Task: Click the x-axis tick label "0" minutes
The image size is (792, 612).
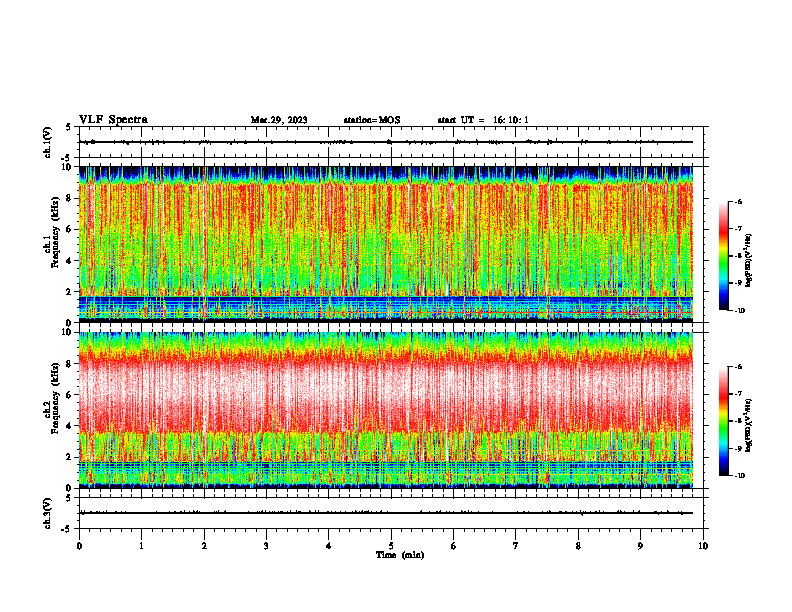Action: tap(79, 546)
